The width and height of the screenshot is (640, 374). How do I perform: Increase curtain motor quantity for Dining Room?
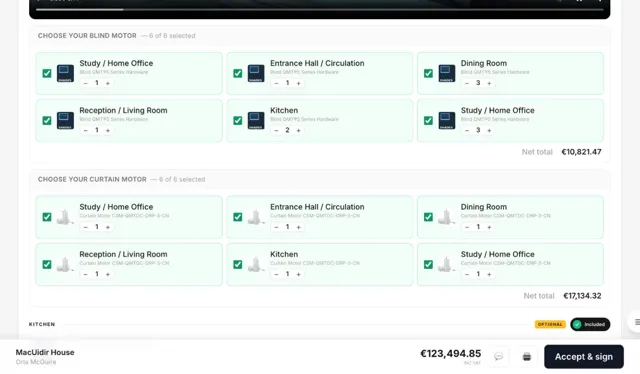click(489, 227)
